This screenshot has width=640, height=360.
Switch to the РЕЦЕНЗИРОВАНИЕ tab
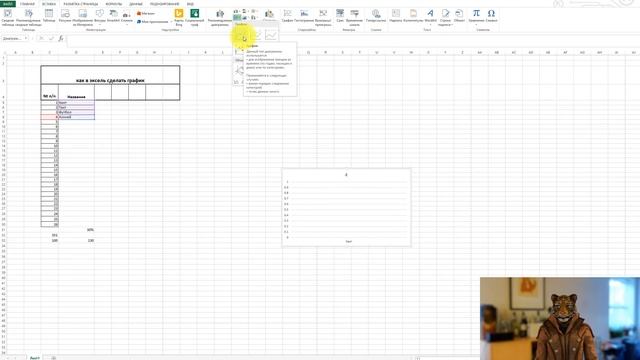164,4
